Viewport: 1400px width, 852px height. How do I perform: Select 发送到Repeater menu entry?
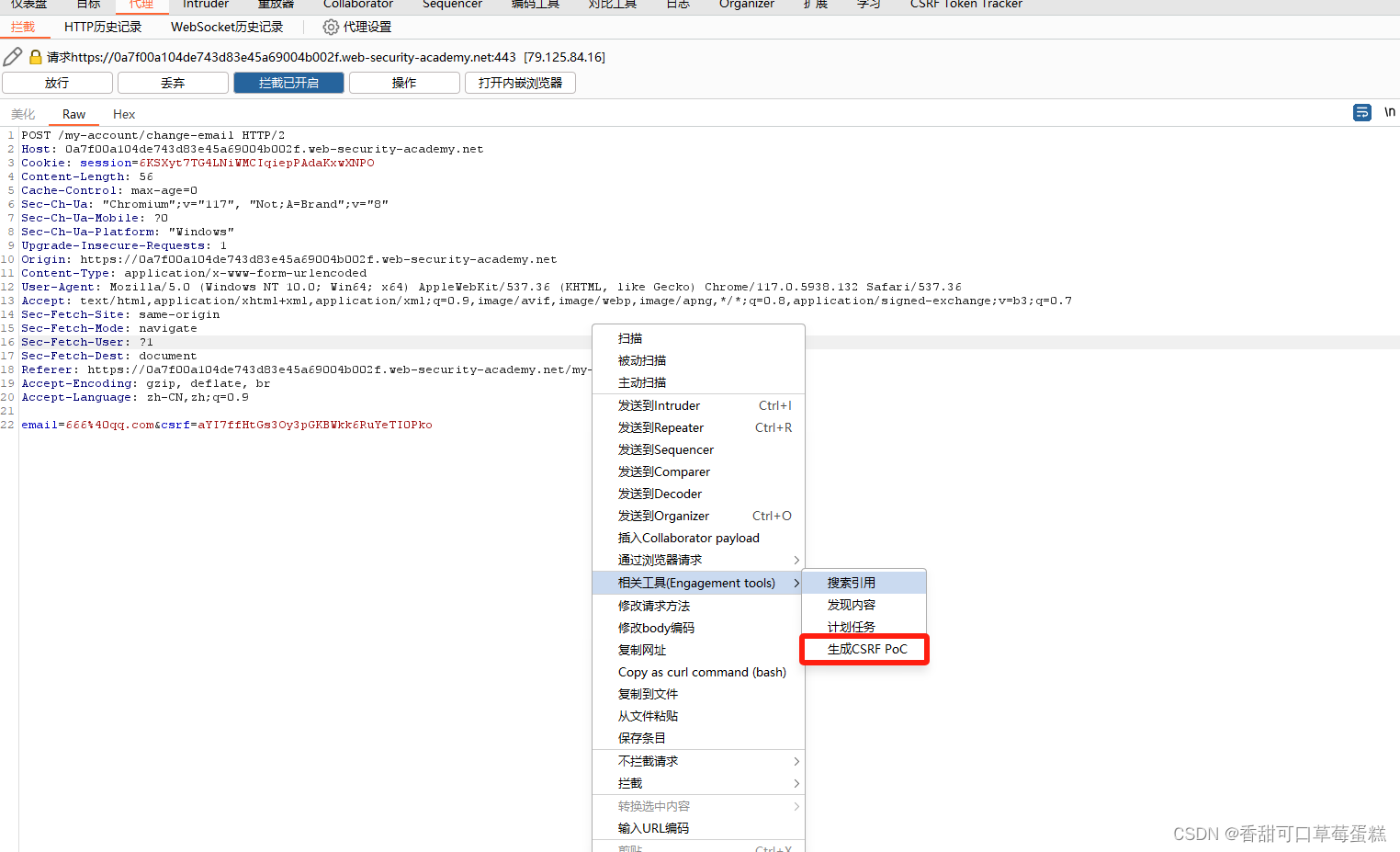click(698, 427)
